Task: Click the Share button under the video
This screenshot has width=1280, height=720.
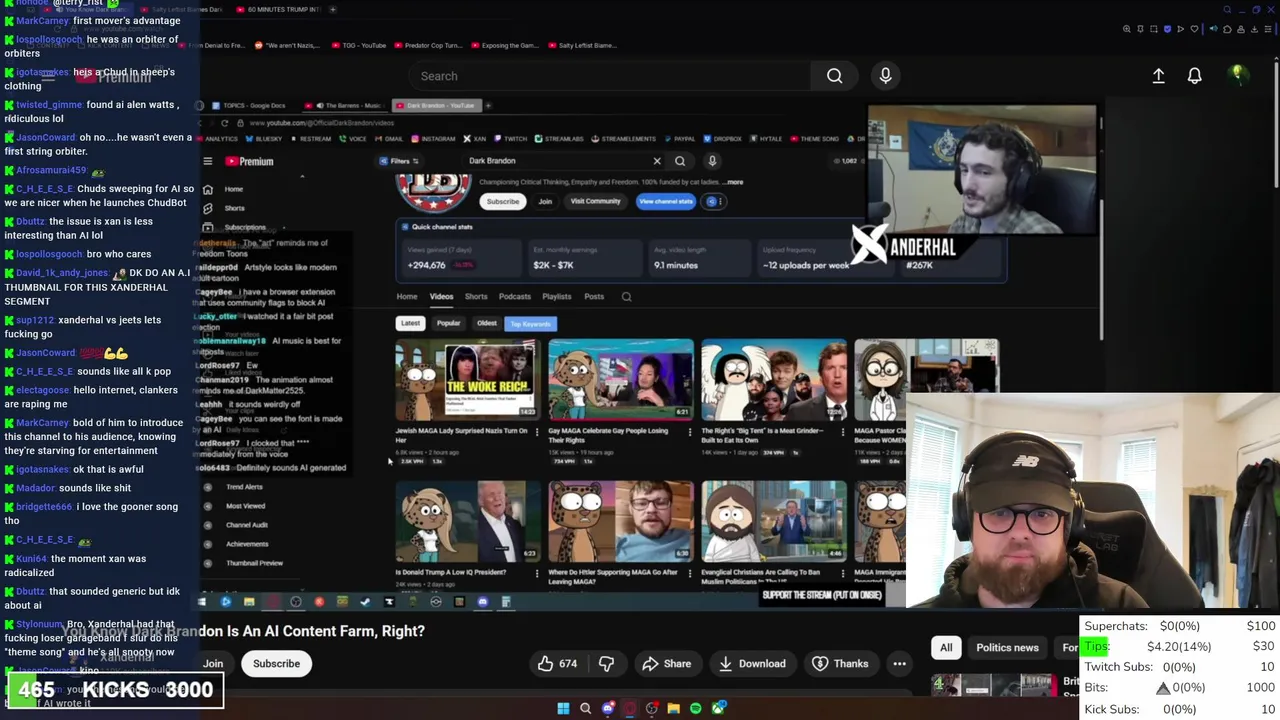Action: 666,663
